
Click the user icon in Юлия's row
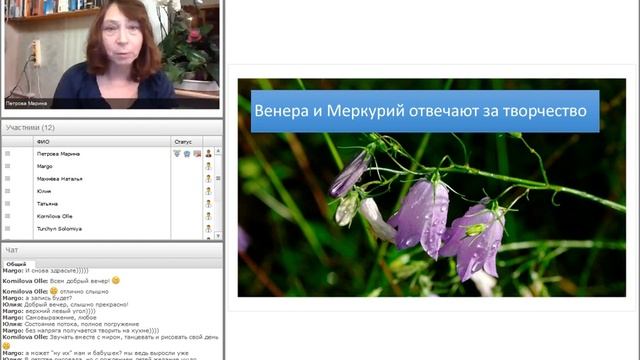point(209,191)
